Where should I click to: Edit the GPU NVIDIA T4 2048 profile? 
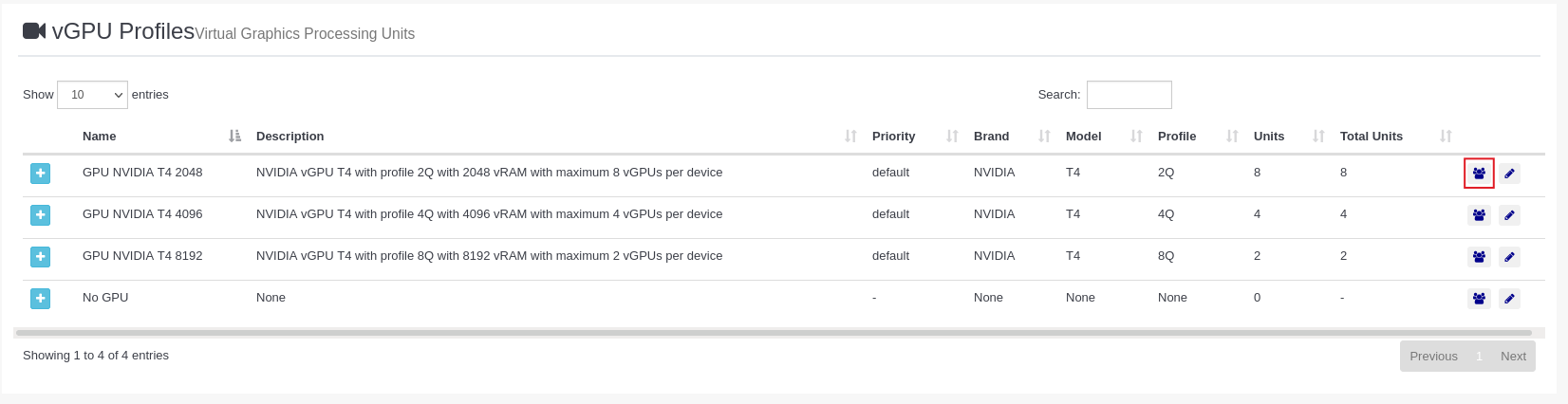pos(1509,174)
